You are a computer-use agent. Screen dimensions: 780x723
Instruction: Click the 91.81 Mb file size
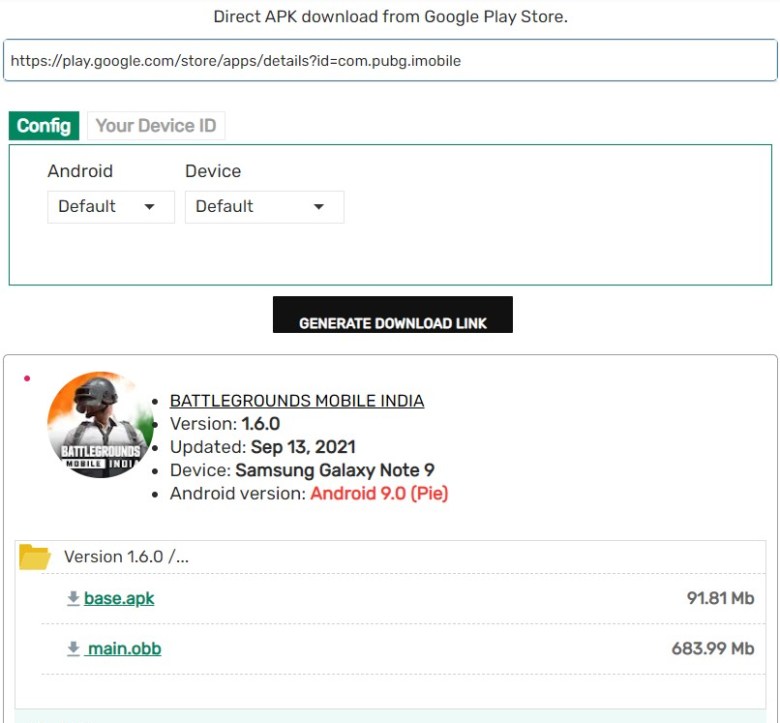pos(720,598)
